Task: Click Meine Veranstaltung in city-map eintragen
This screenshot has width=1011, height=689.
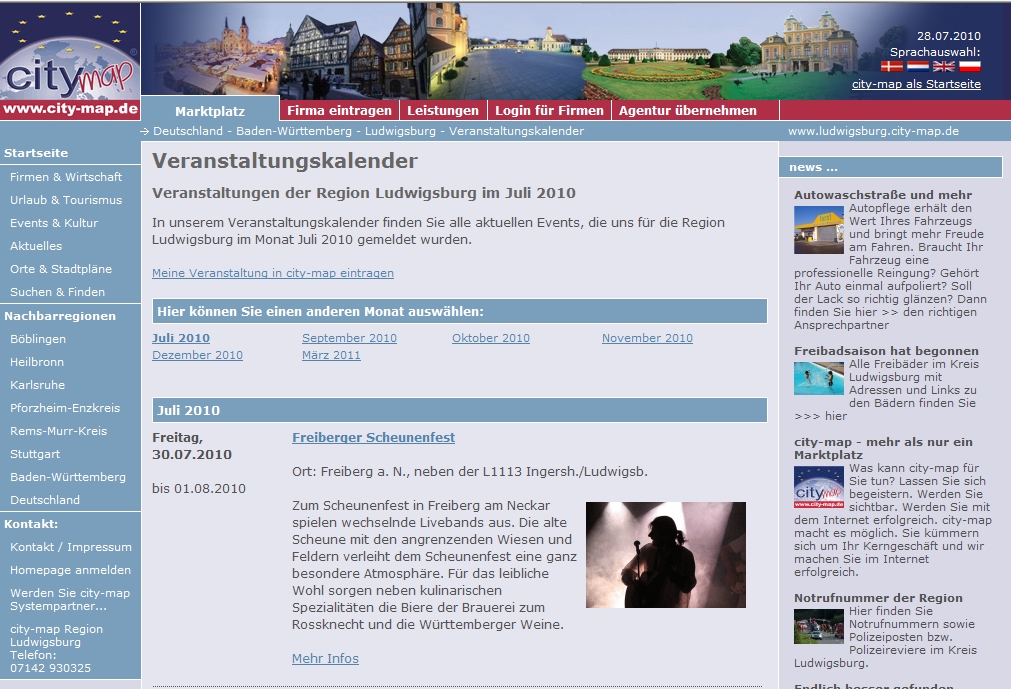Action: pos(273,273)
